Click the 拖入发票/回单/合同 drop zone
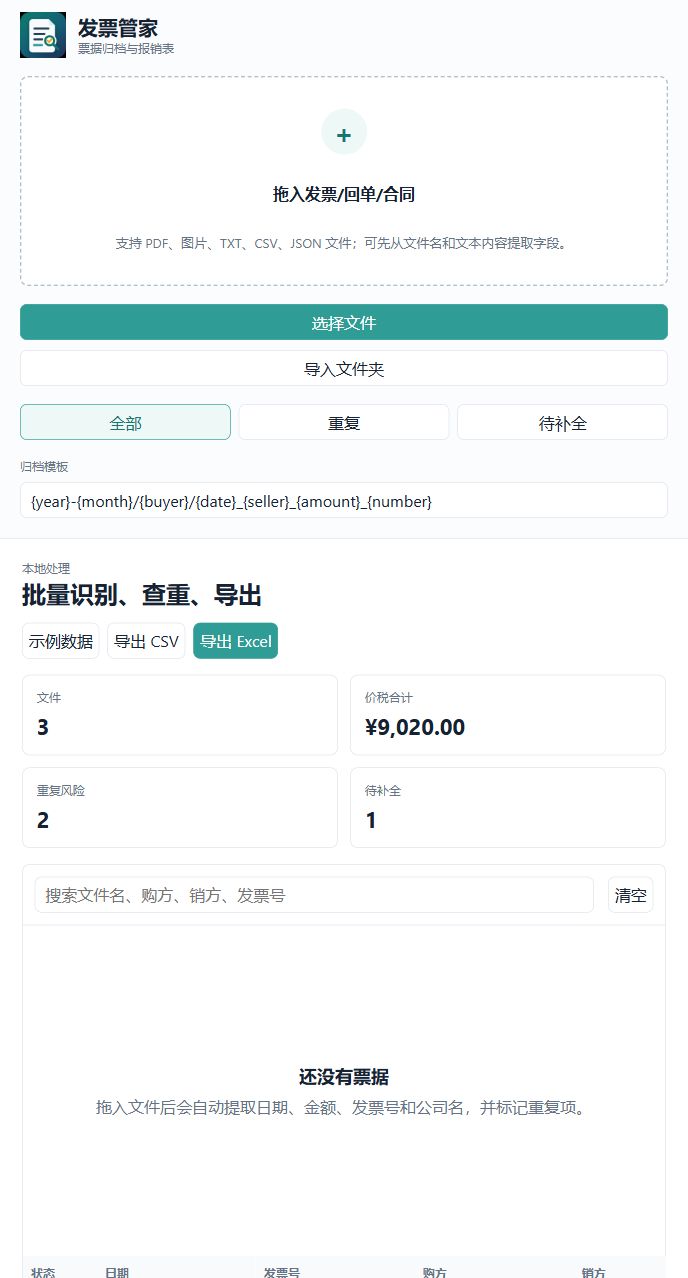Image resolution: width=688 pixels, height=1278 pixels. pyautogui.click(x=344, y=181)
